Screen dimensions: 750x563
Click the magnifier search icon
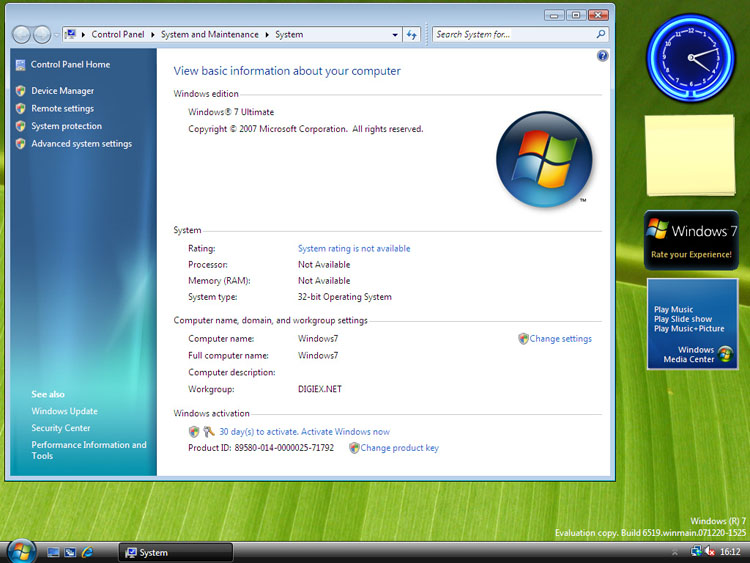click(601, 34)
